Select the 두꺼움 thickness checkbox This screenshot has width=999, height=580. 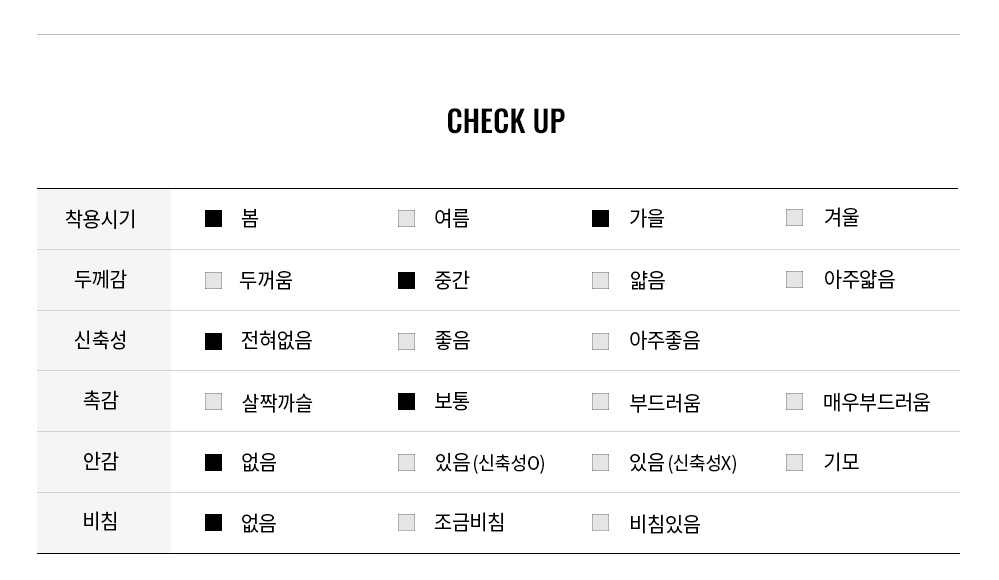[213, 280]
